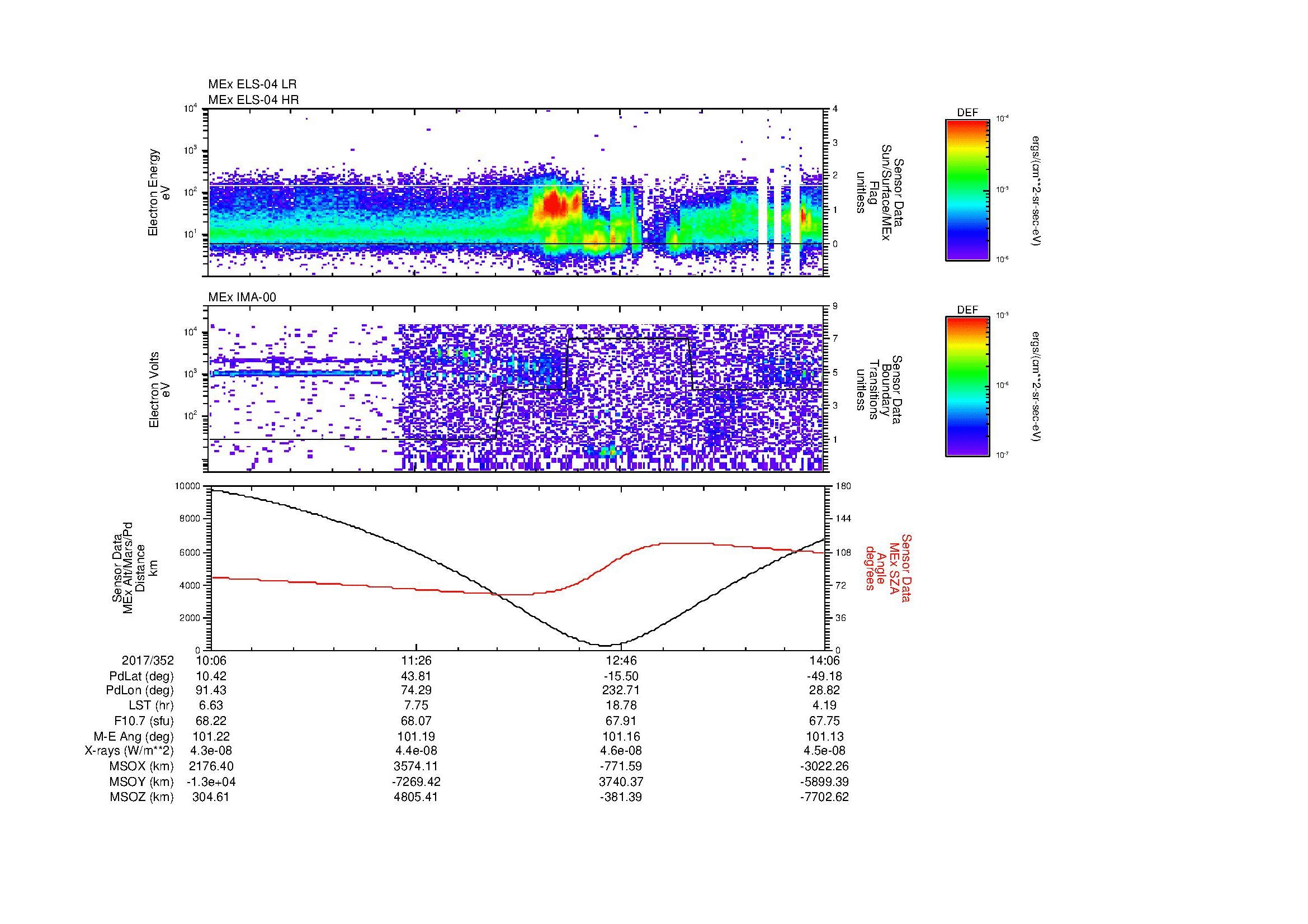Click the time tick '12:46'

tap(621, 660)
